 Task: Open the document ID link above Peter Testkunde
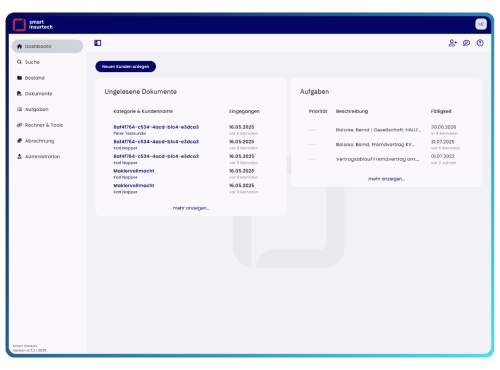click(x=156, y=127)
